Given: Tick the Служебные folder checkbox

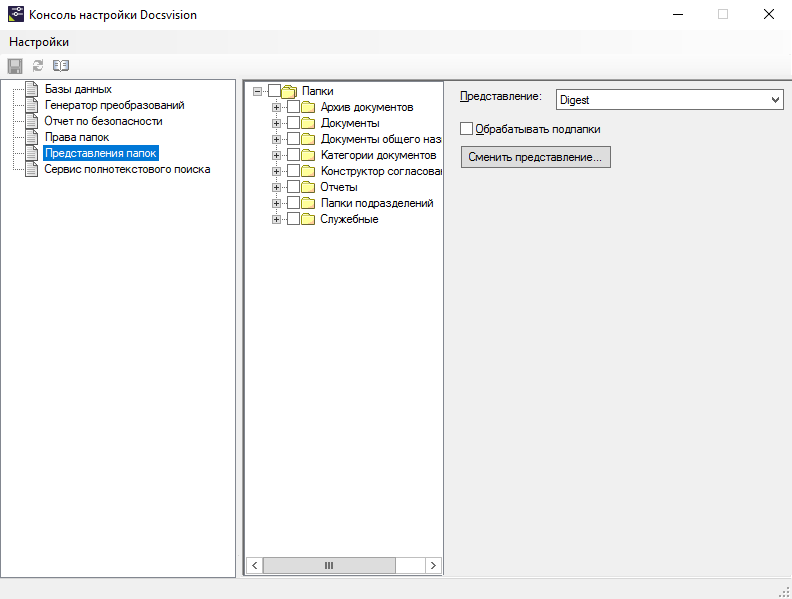Looking at the screenshot, I should [293, 219].
